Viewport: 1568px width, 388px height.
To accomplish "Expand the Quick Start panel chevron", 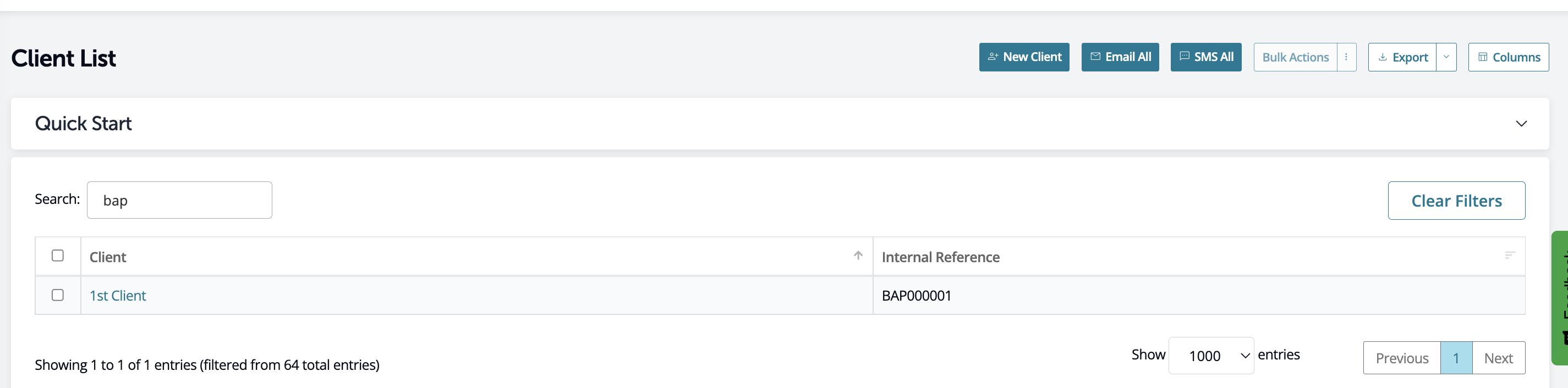I will click(x=1521, y=124).
